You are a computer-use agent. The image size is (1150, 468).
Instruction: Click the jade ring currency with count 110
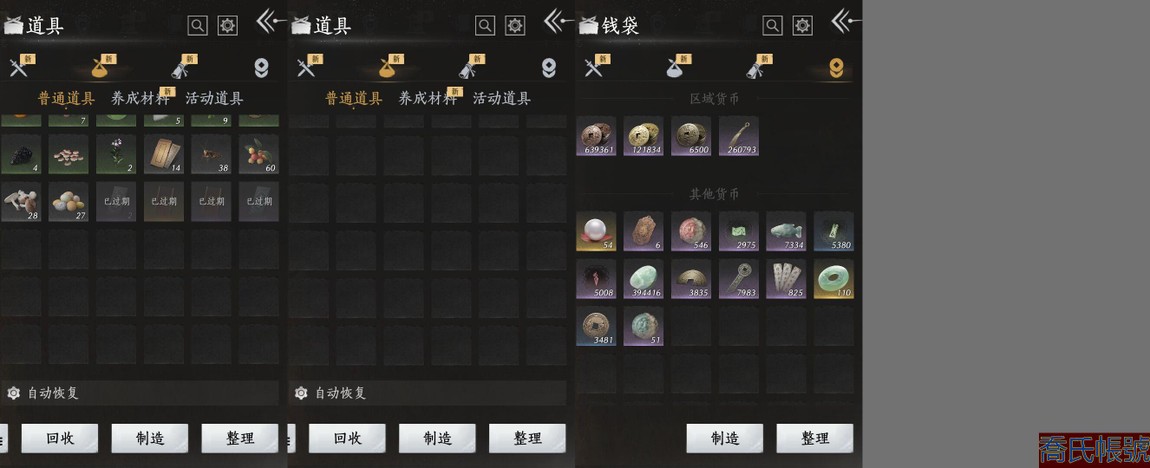pos(834,279)
